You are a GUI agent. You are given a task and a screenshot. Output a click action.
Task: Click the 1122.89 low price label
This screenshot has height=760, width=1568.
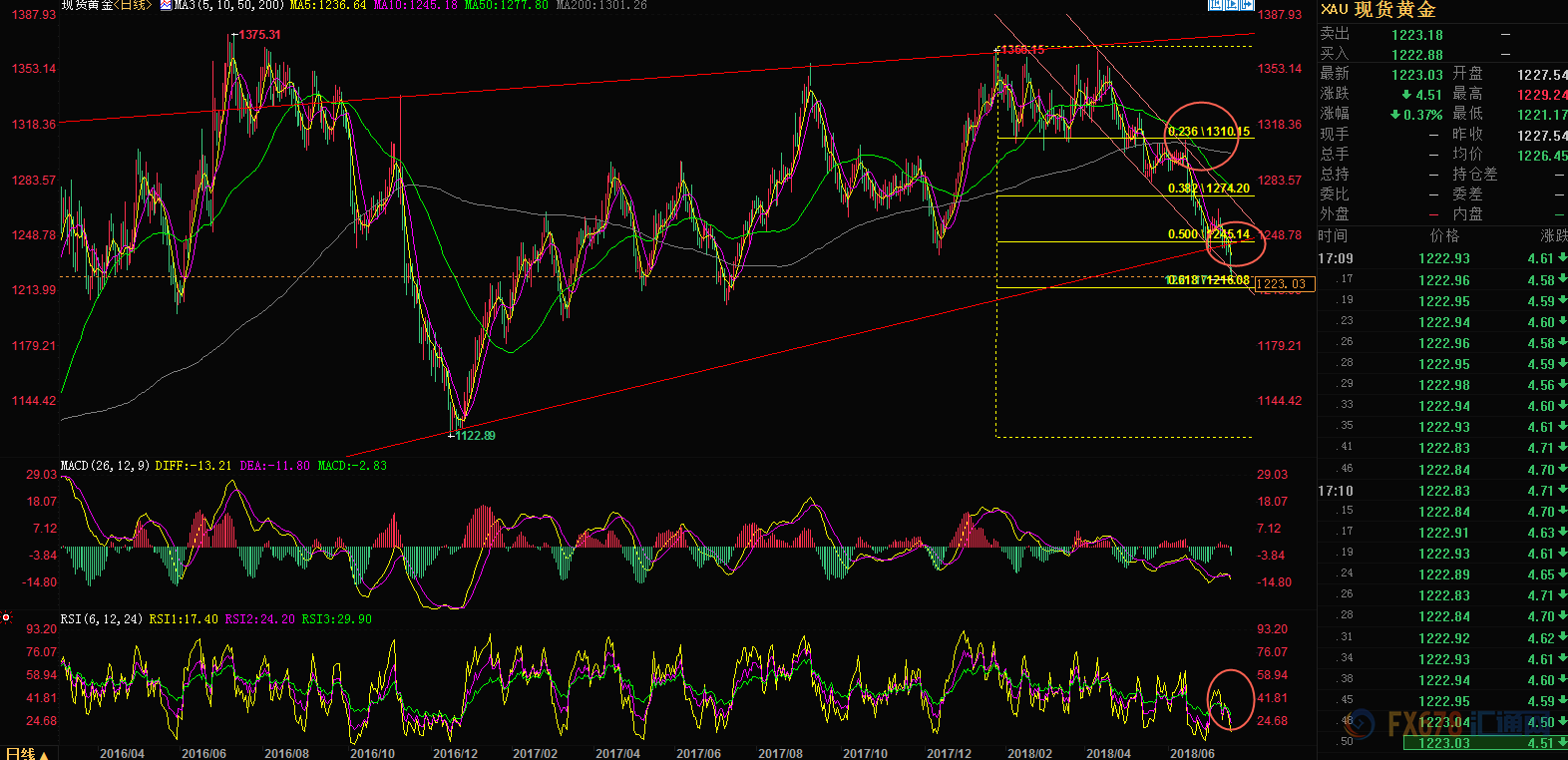point(475,436)
